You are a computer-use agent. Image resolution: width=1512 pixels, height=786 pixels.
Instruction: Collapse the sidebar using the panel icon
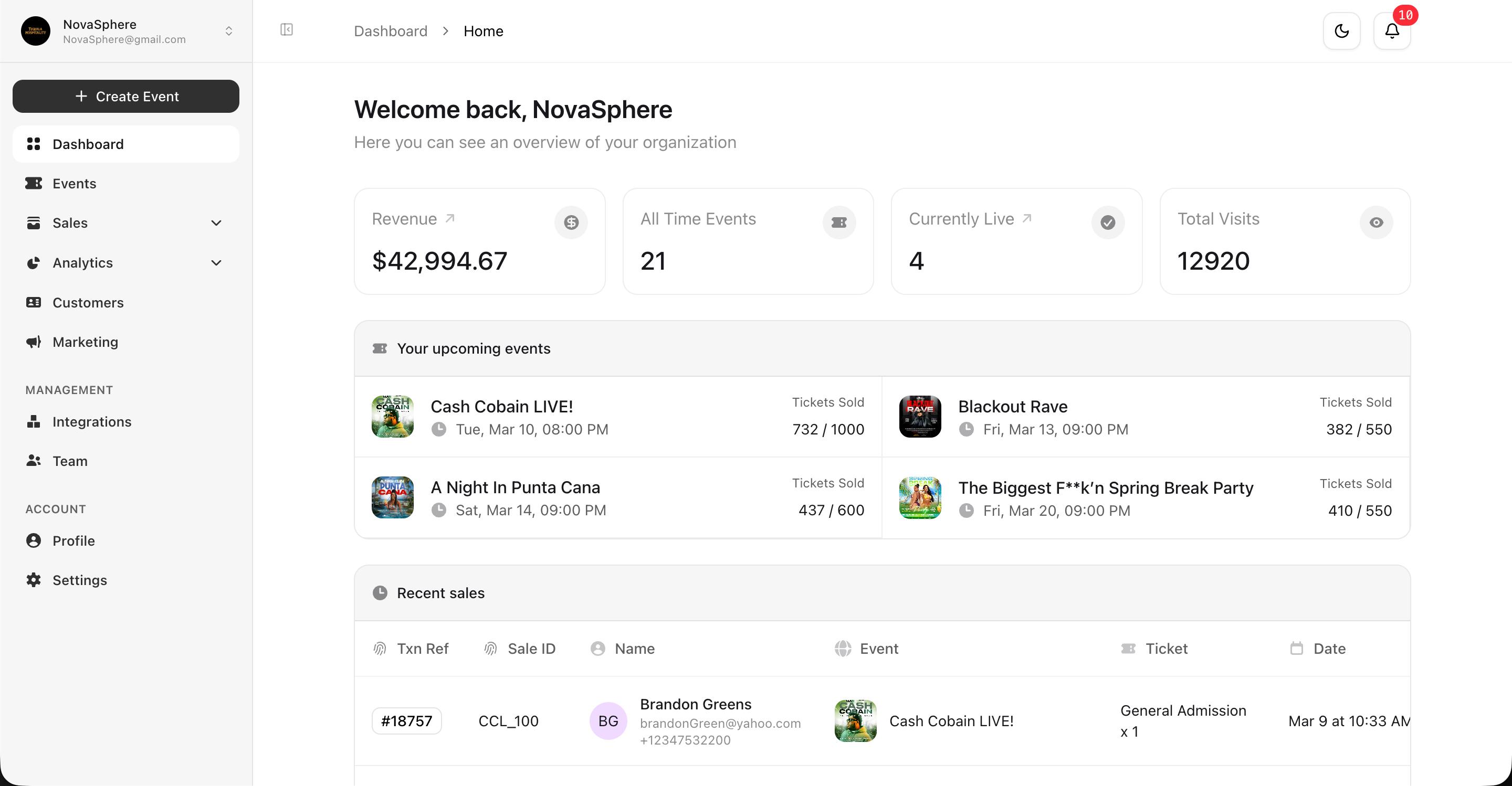coord(287,29)
